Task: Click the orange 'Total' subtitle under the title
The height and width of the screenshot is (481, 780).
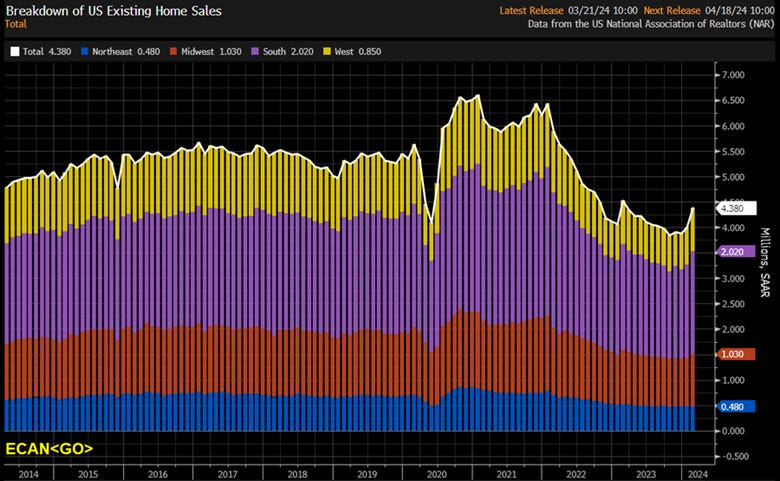Action: click(x=15, y=24)
